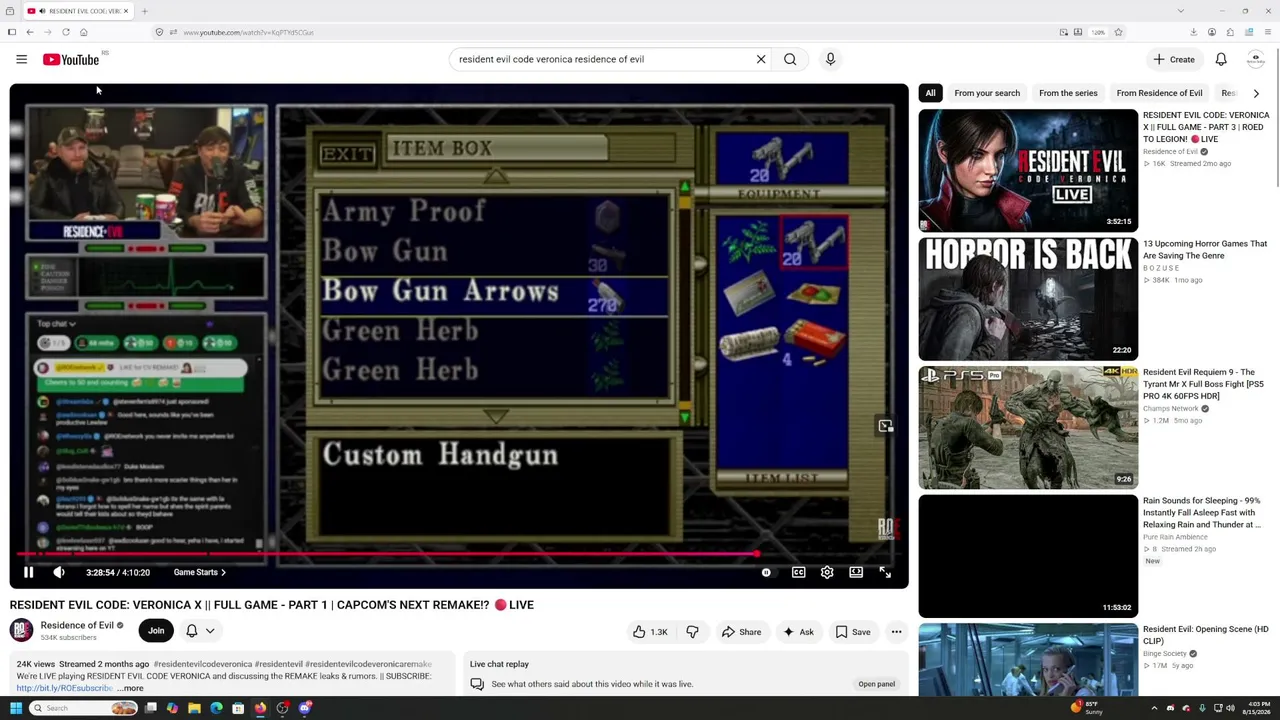1280x720 pixels.
Task: Select the All filter chip
Action: click(x=930, y=93)
